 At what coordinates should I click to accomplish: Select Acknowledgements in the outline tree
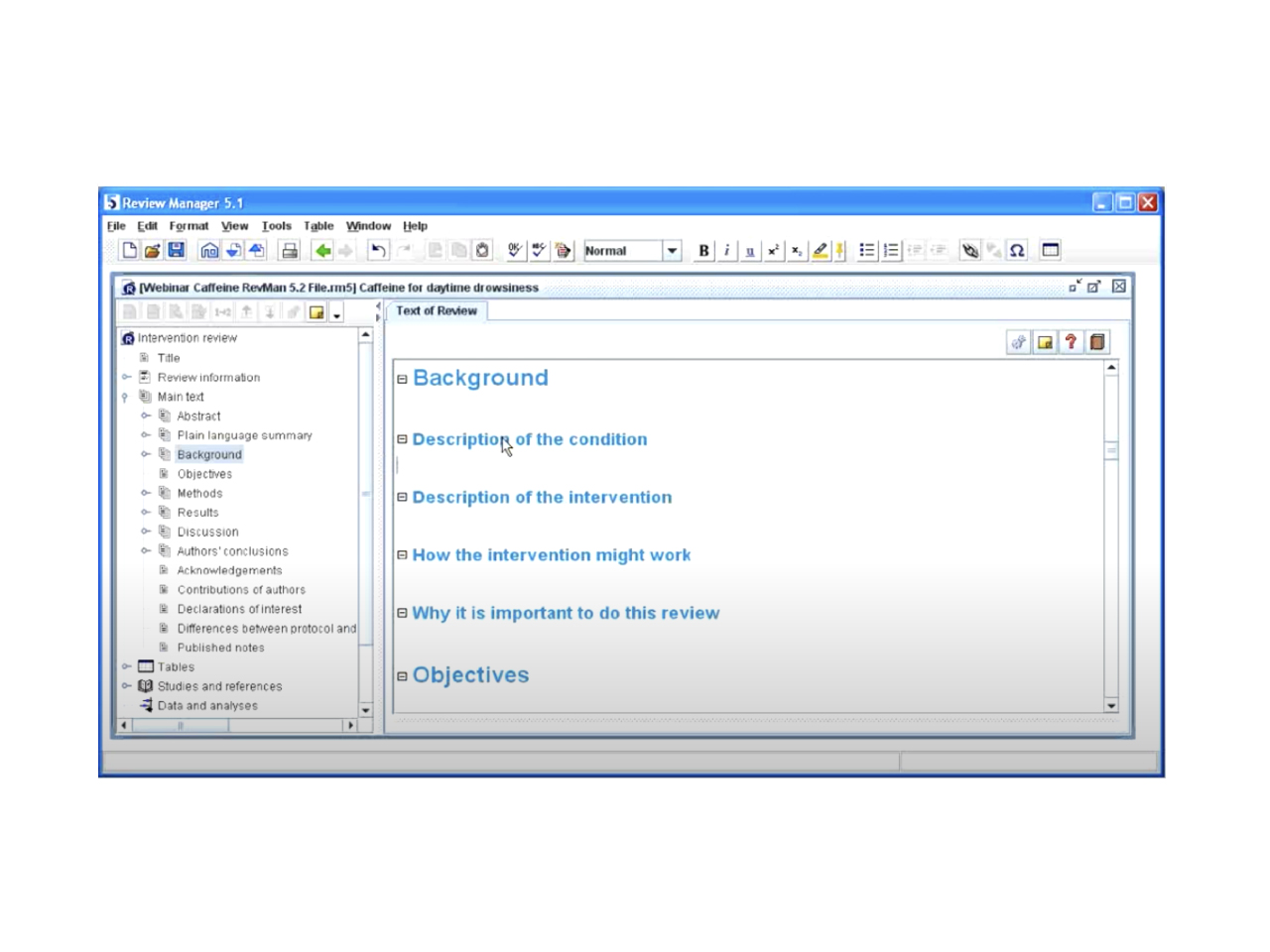[x=229, y=570]
